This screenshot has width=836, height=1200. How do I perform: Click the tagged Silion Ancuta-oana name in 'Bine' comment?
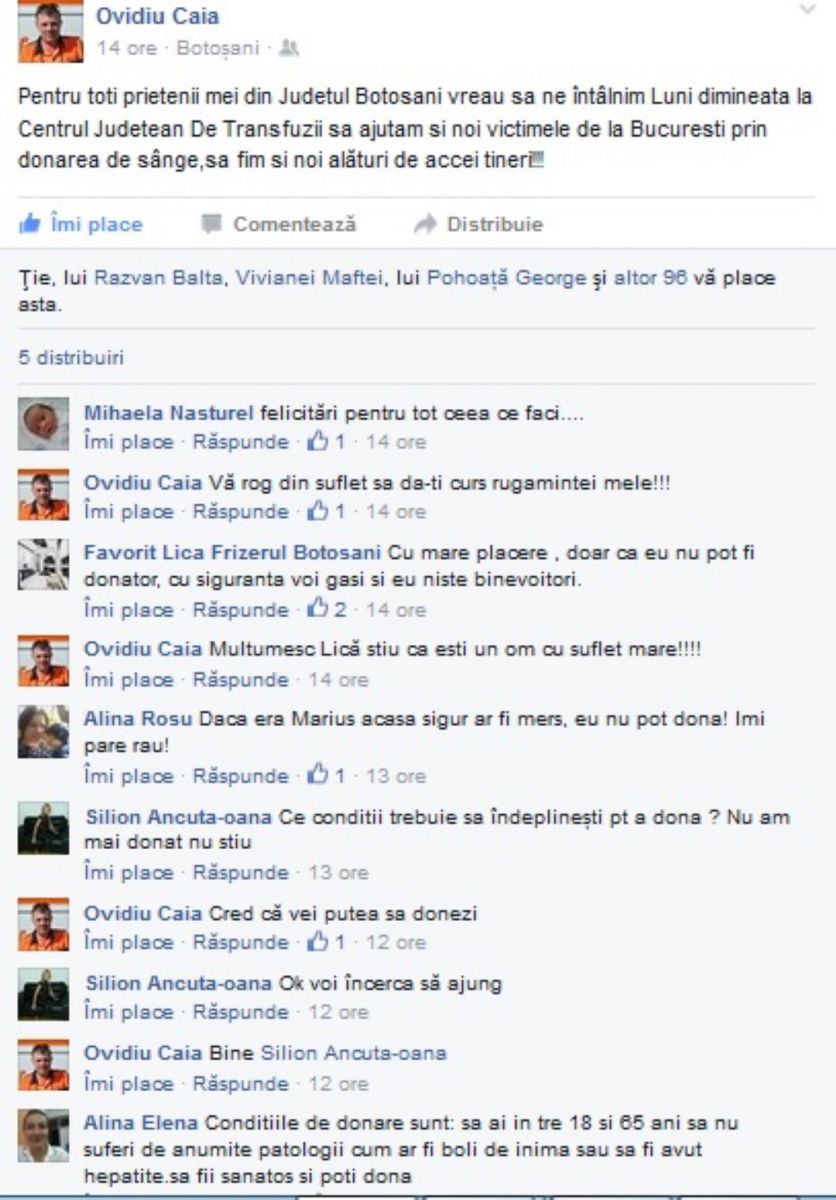tap(353, 1053)
